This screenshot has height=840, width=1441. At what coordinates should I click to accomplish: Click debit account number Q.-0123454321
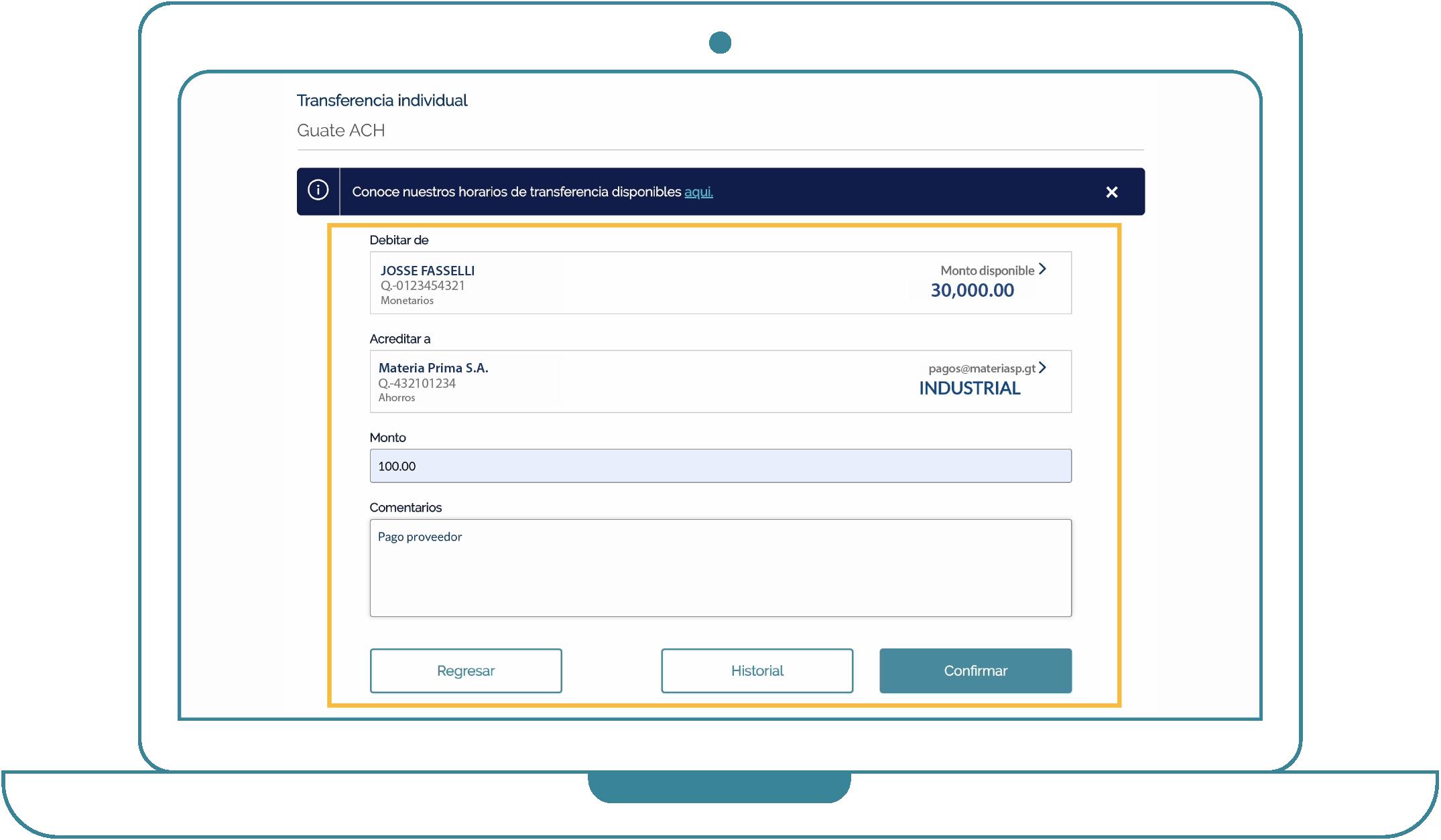(422, 286)
